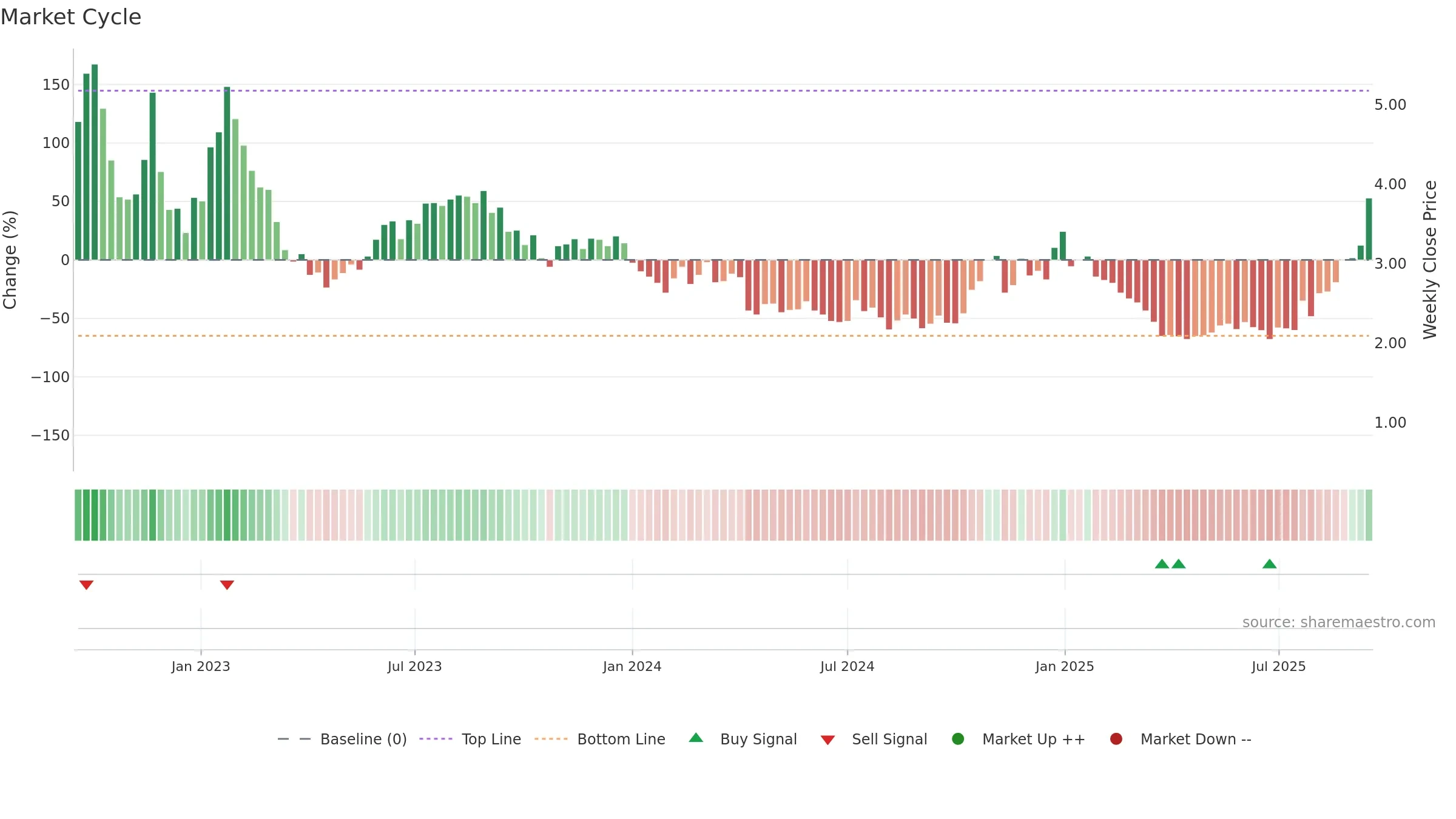Toggle the Buy Signal legend entry

coord(743,739)
